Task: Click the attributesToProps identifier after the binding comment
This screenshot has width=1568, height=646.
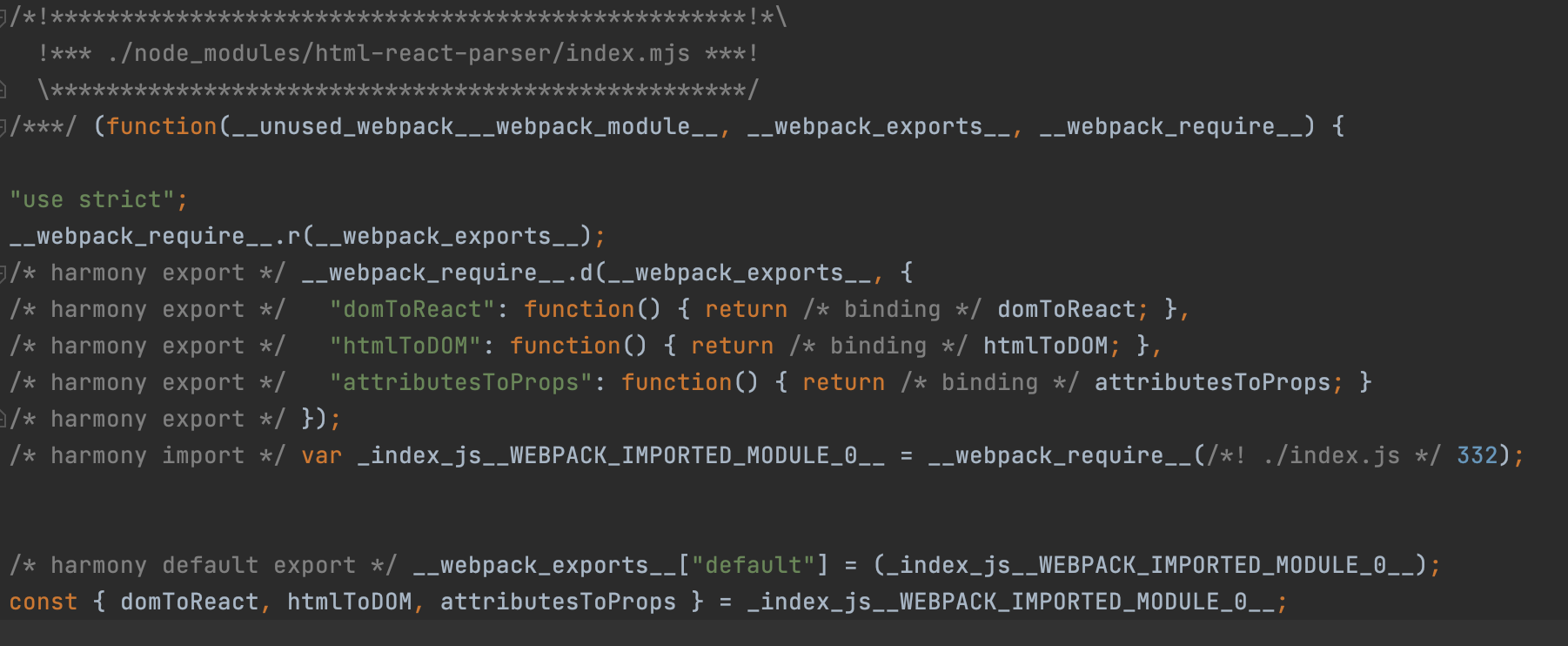Action: [x=1213, y=382]
